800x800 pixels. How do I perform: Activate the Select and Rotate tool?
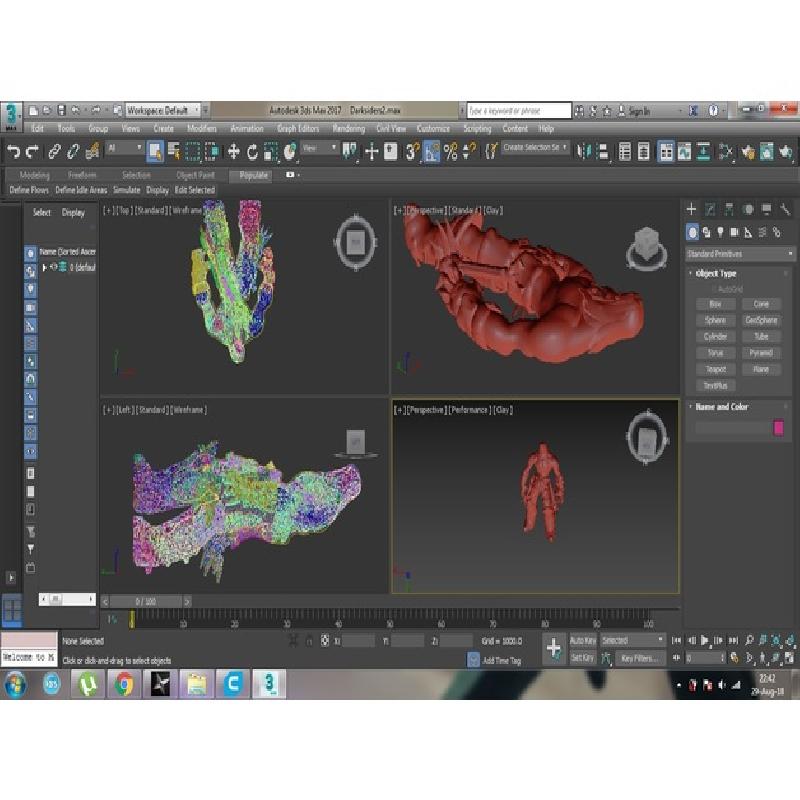252,152
